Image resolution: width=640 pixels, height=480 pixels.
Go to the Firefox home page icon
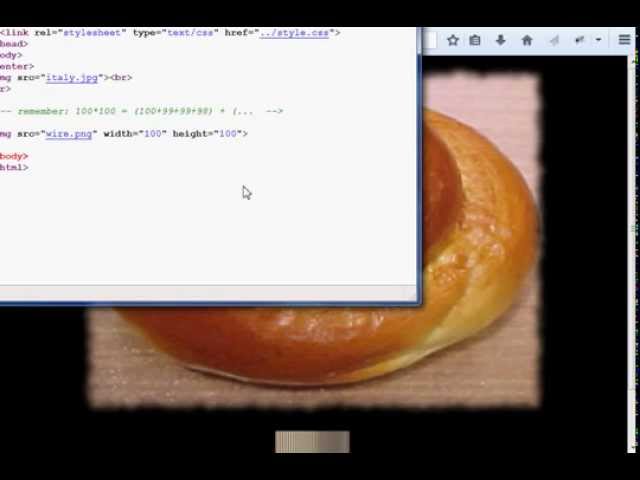[527, 40]
